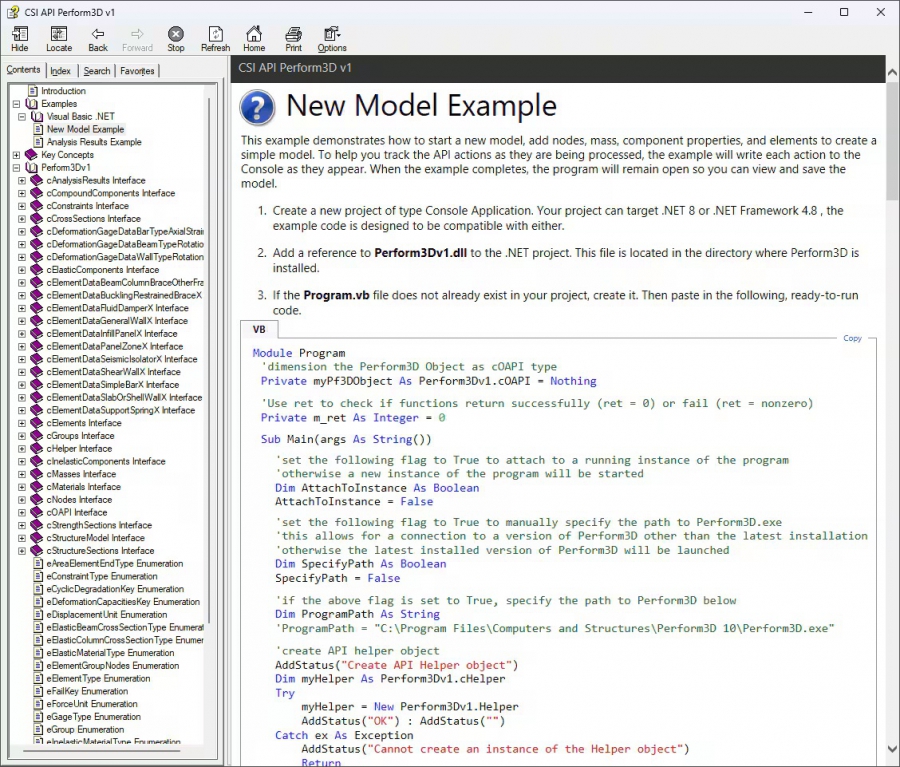Open eGroup Enumeration topic
The image size is (900, 767).
(85, 730)
